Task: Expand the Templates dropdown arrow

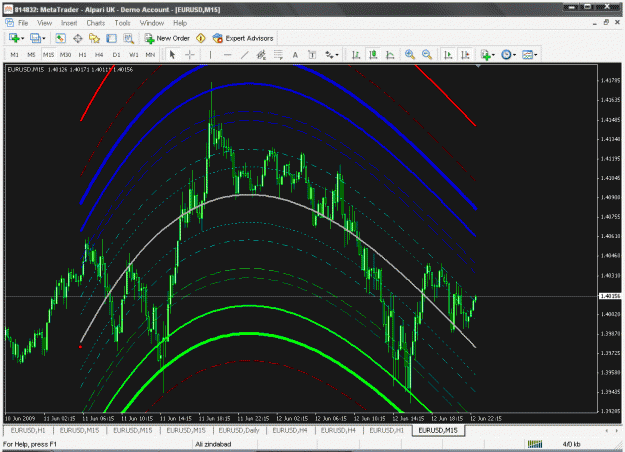Action: (536, 55)
